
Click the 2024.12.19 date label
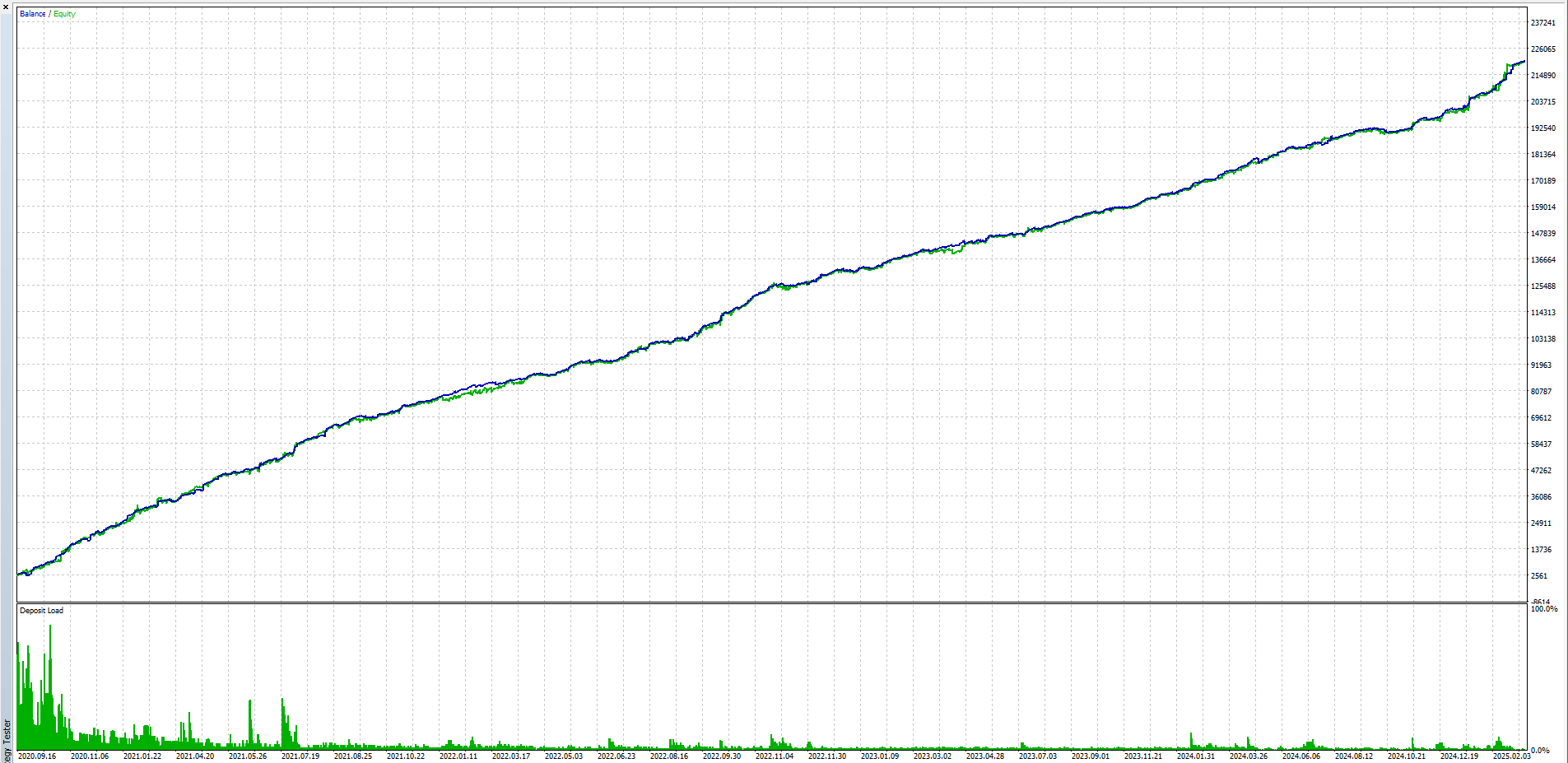pyautogui.click(x=1459, y=756)
